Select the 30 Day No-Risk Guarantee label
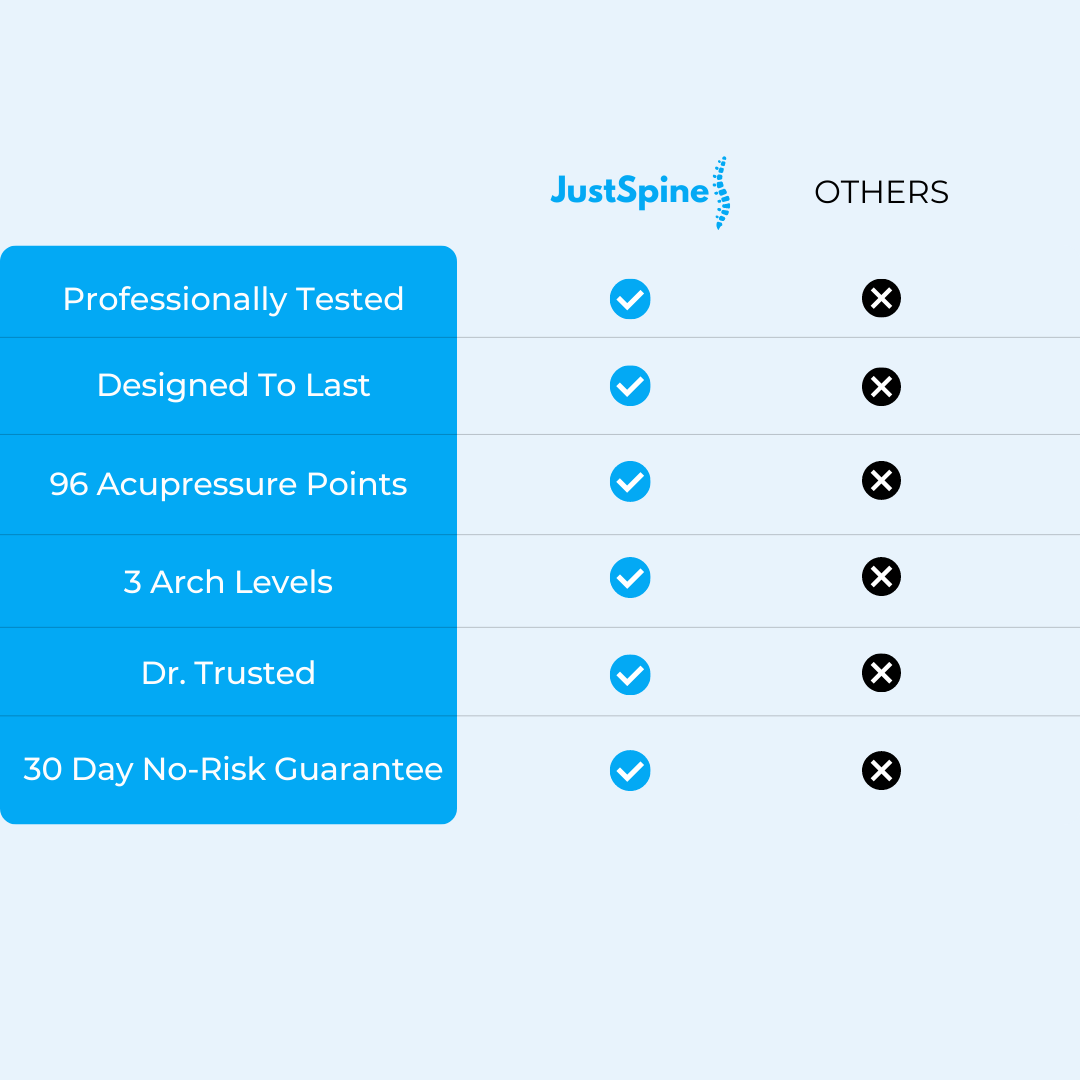This screenshot has height=1080, width=1080. 233,769
